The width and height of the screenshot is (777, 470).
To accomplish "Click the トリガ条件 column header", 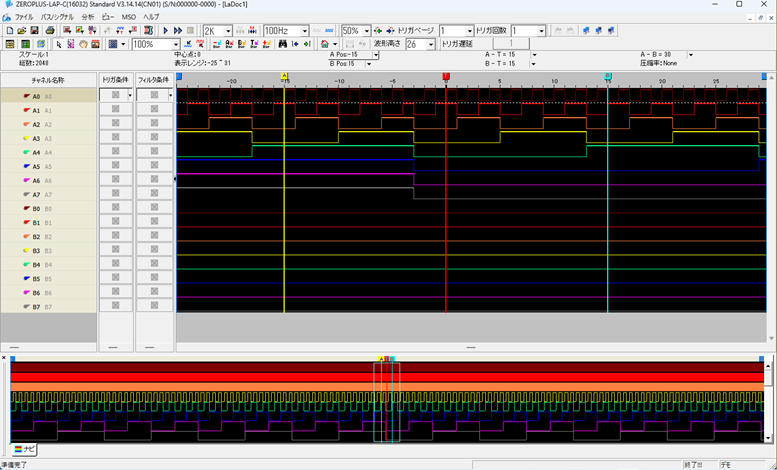I will [115, 80].
